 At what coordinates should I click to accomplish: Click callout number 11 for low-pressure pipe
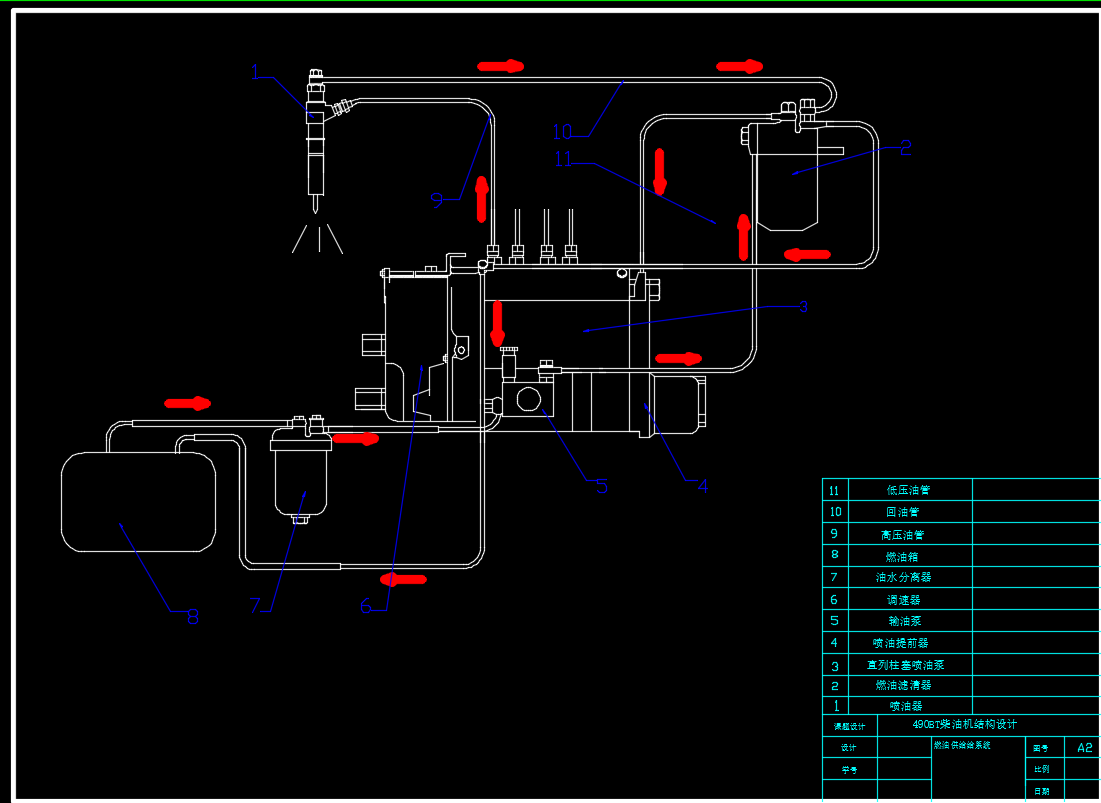[562, 159]
